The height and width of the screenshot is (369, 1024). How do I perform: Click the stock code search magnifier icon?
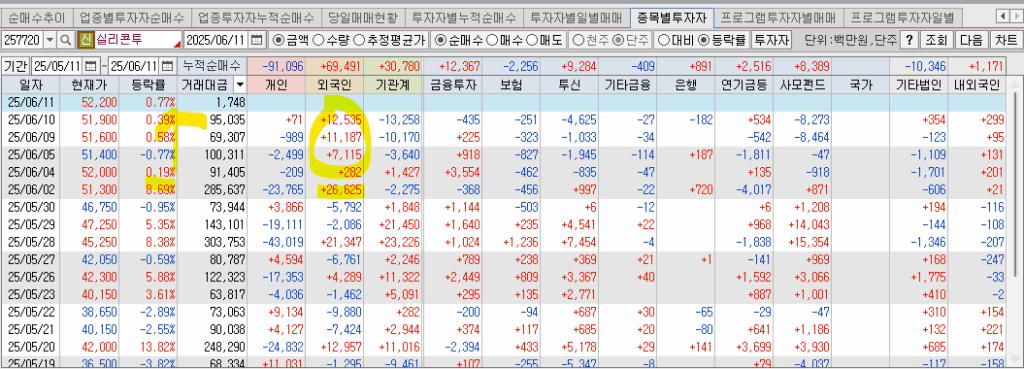click(65, 40)
